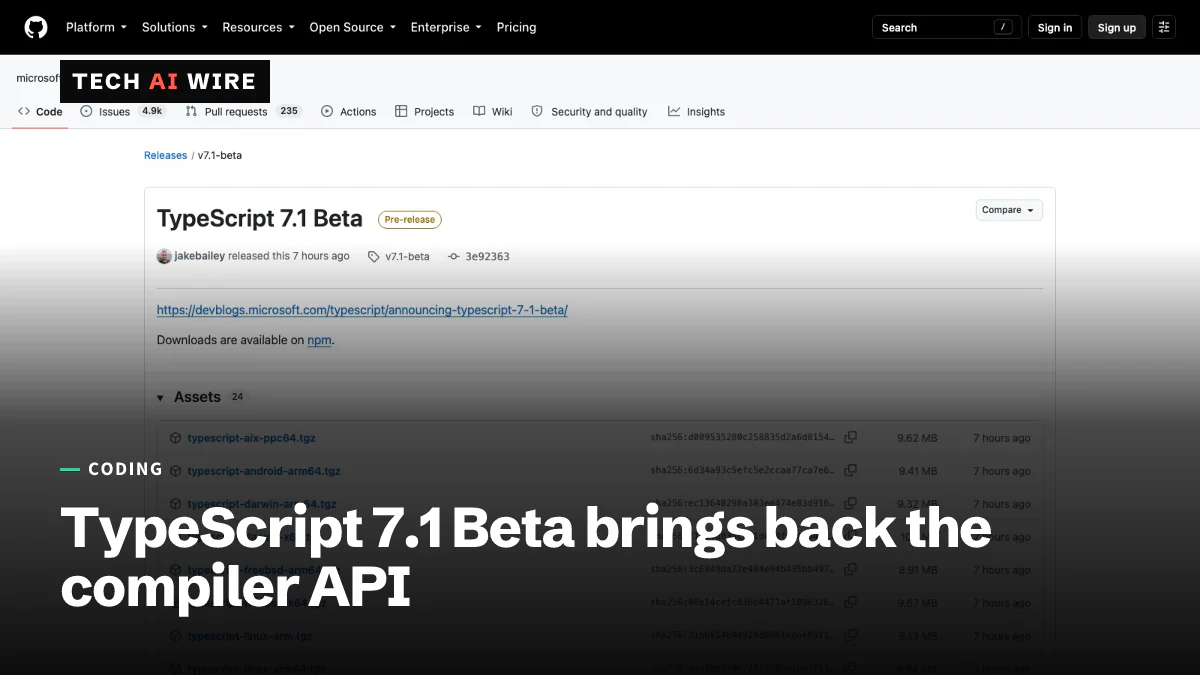Open Security and quality tab

(x=589, y=111)
